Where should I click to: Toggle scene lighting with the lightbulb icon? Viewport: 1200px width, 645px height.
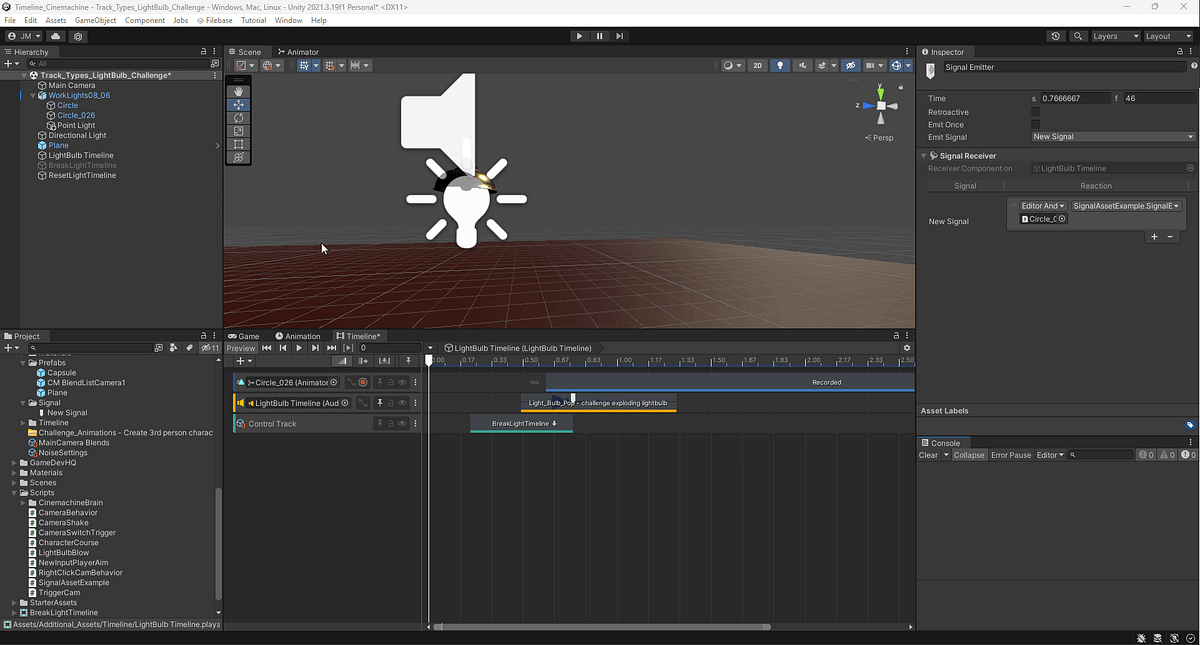click(781, 66)
